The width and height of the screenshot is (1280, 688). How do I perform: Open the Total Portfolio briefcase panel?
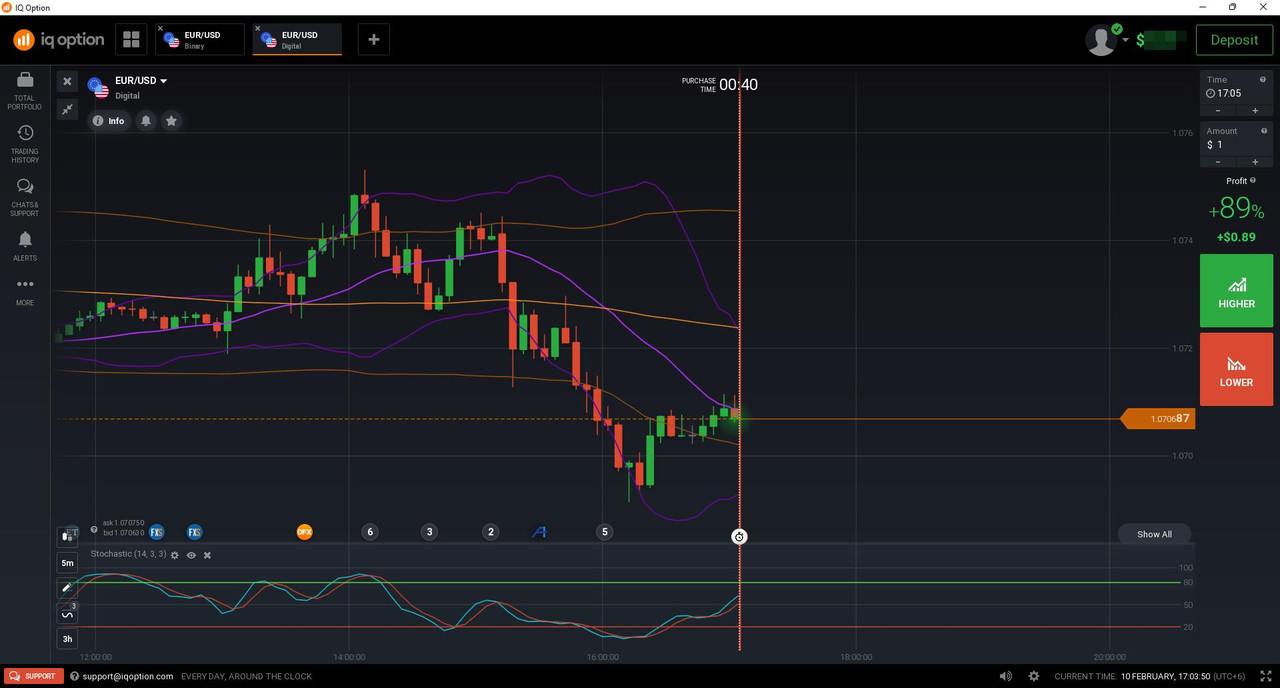point(25,90)
